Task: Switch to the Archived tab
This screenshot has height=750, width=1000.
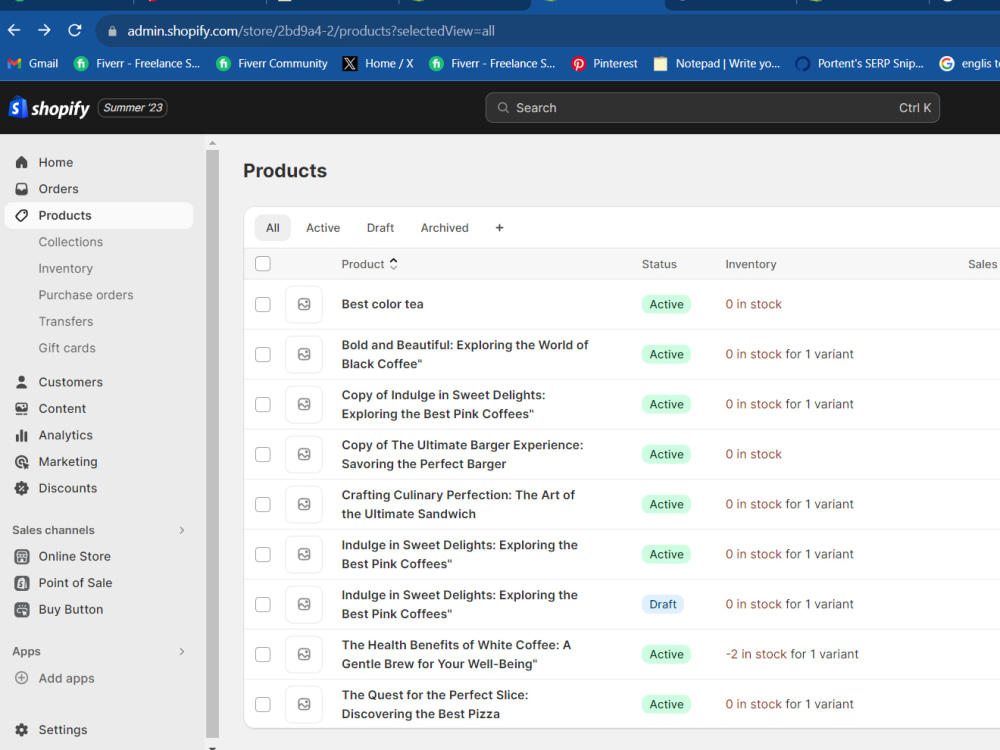Action: 445,228
